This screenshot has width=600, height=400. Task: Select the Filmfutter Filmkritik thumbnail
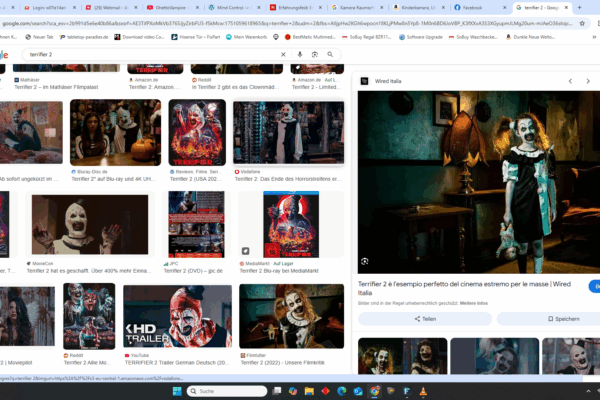point(292,316)
